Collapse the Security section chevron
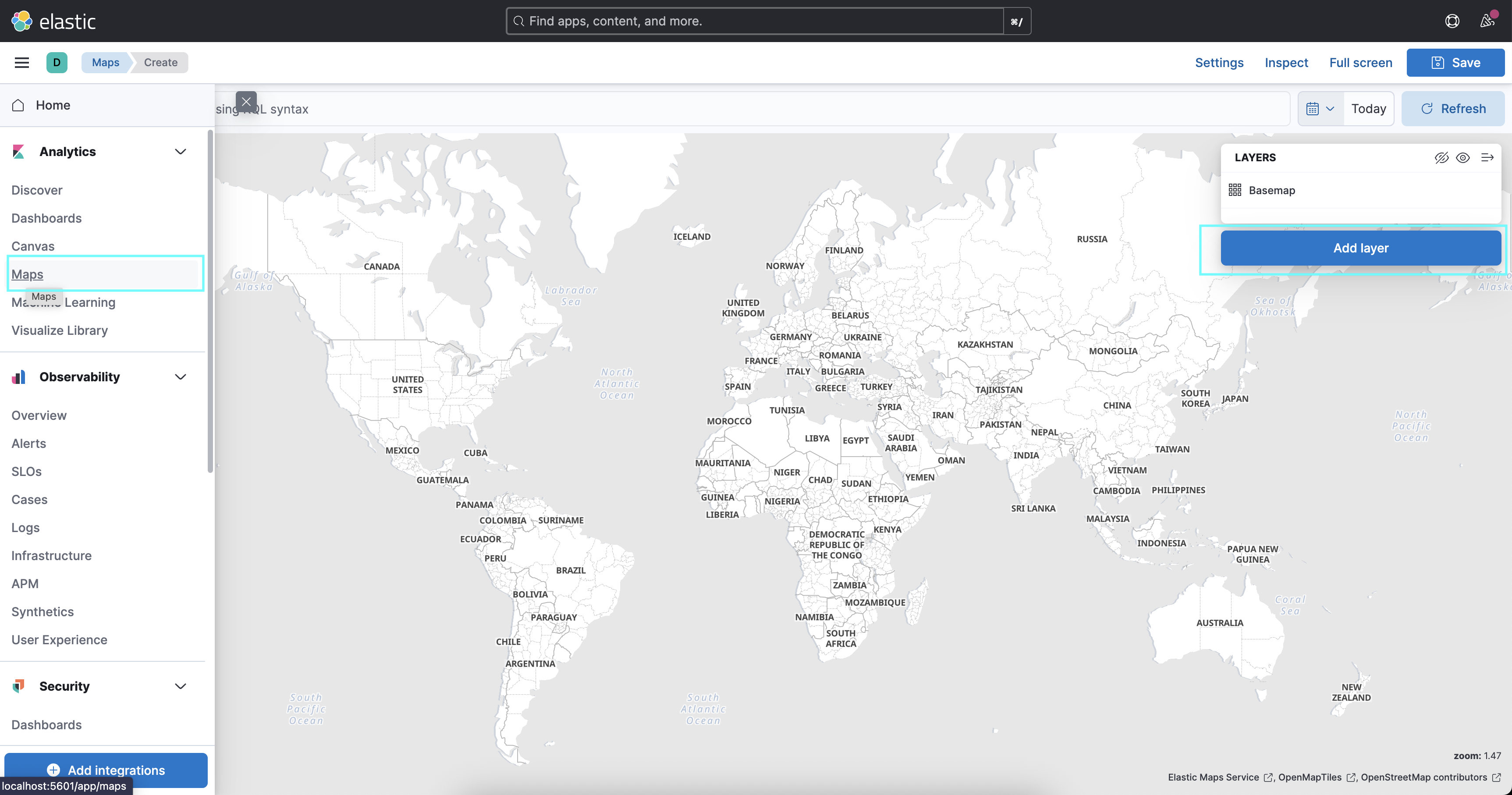The height and width of the screenshot is (795, 1512). [x=180, y=686]
